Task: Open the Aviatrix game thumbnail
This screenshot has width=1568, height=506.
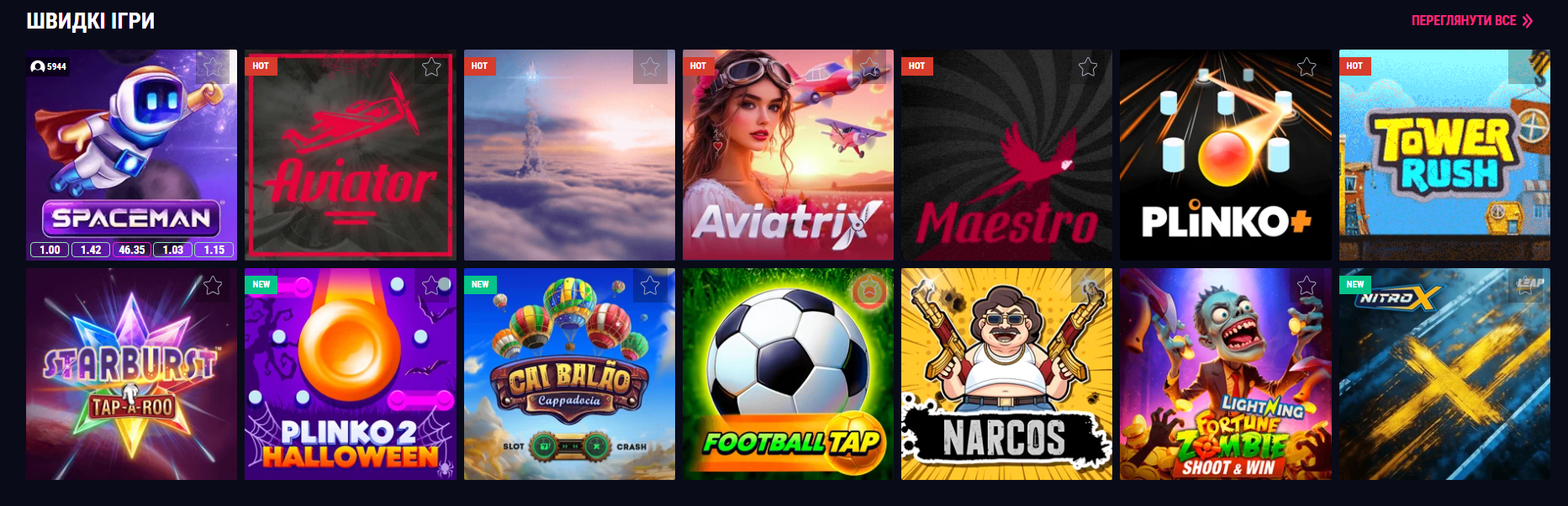Action: click(x=788, y=155)
